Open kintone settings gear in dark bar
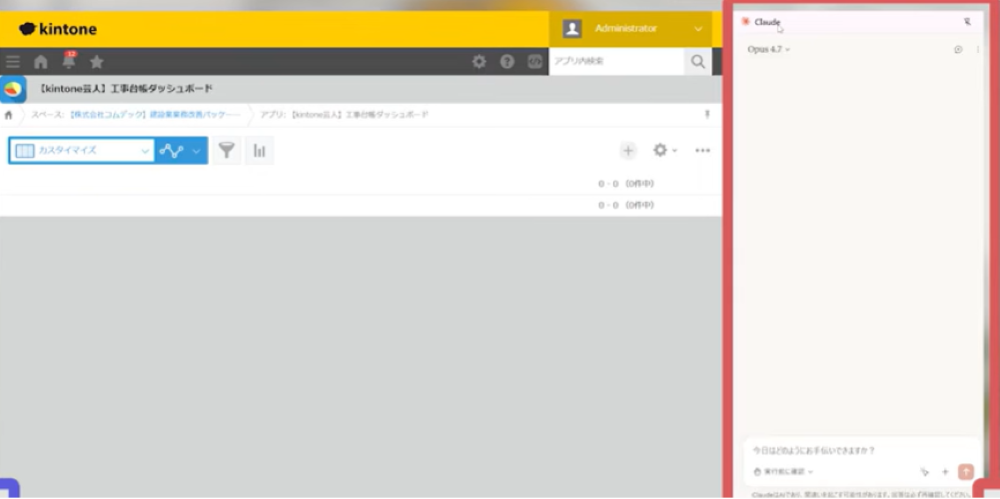The width and height of the screenshot is (1000, 499). point(479,62)
